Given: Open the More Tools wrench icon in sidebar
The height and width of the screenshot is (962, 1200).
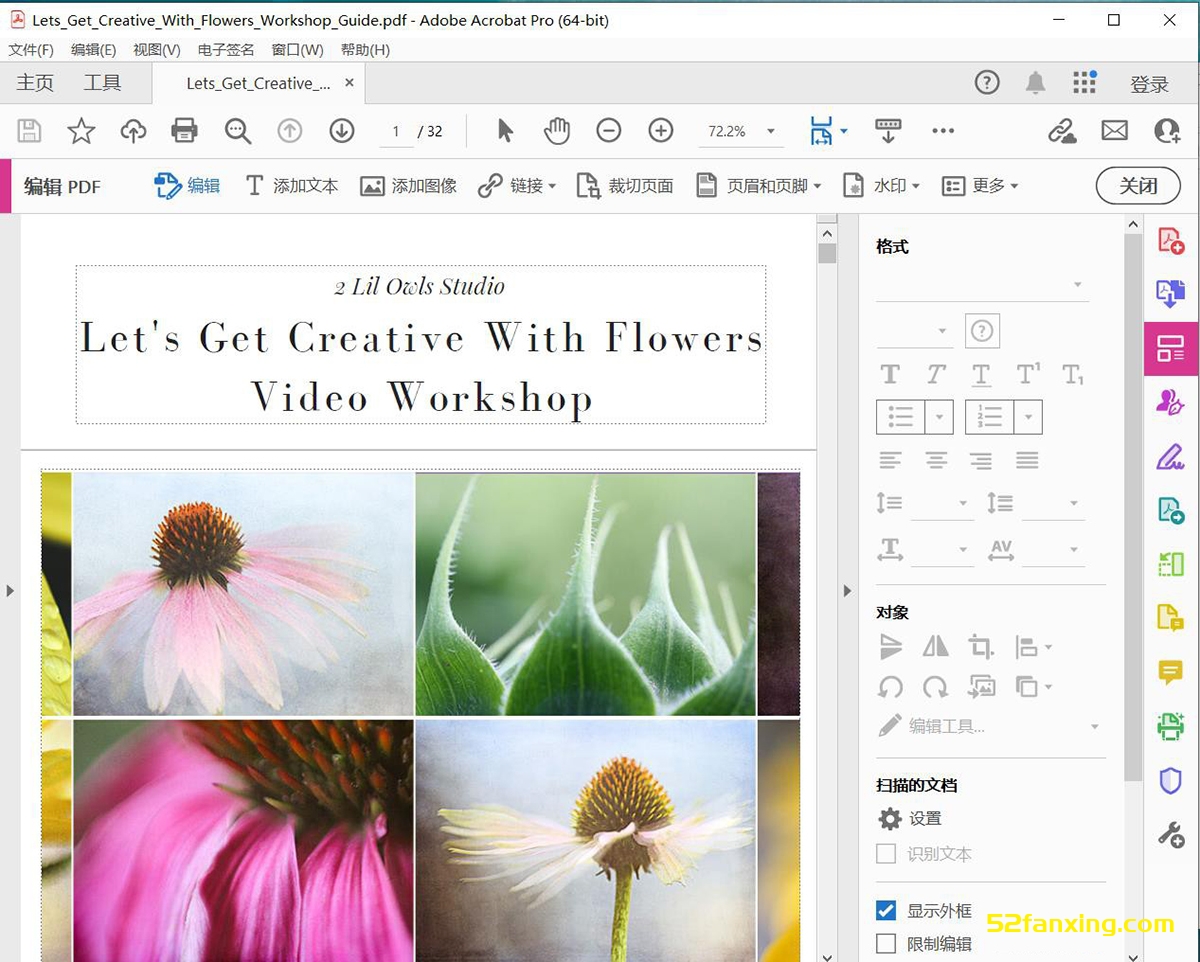Looking at the screenshot, I should (1171, 834).
